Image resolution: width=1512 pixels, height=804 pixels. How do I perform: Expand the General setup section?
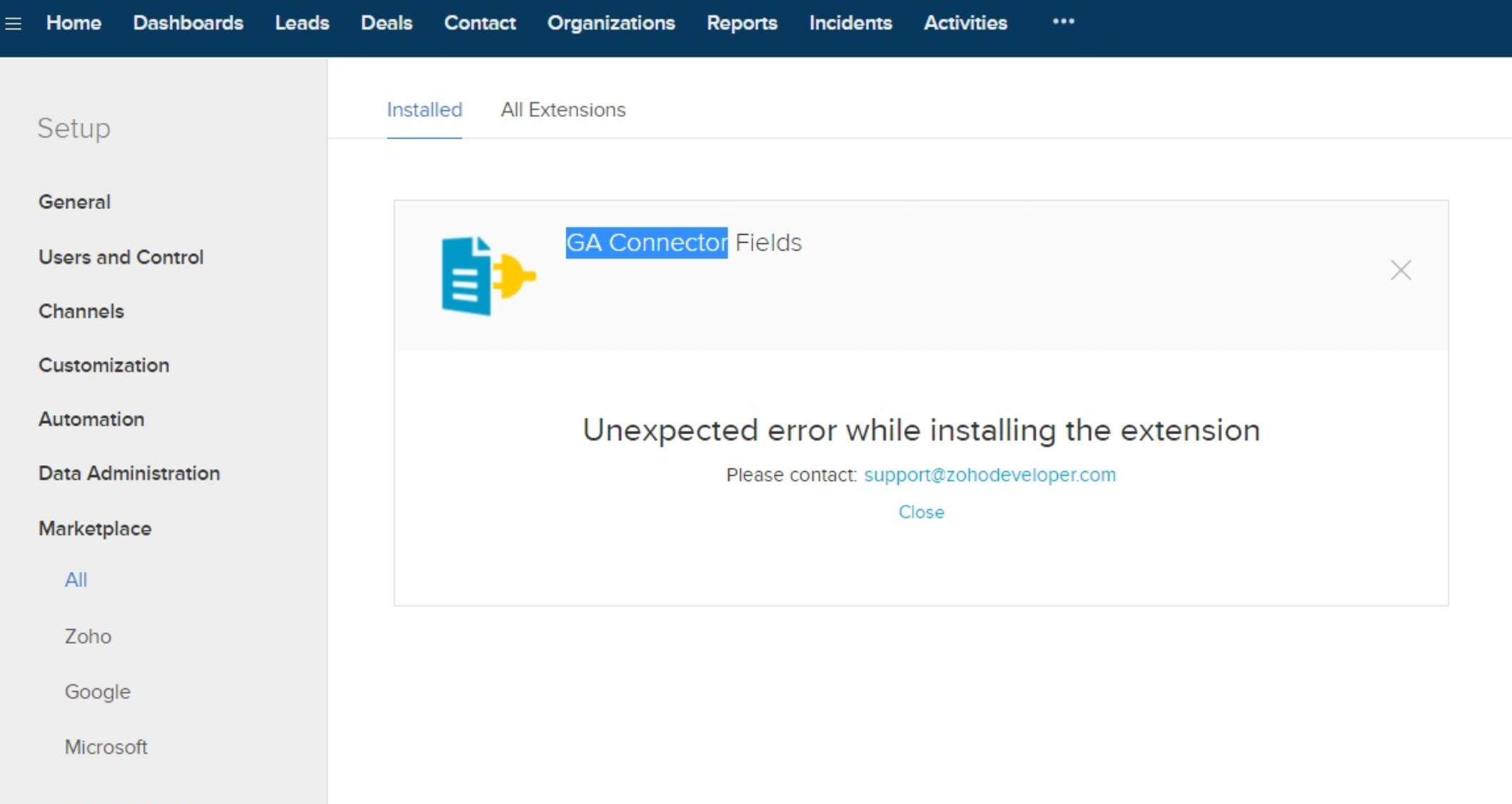coord(74,202)
